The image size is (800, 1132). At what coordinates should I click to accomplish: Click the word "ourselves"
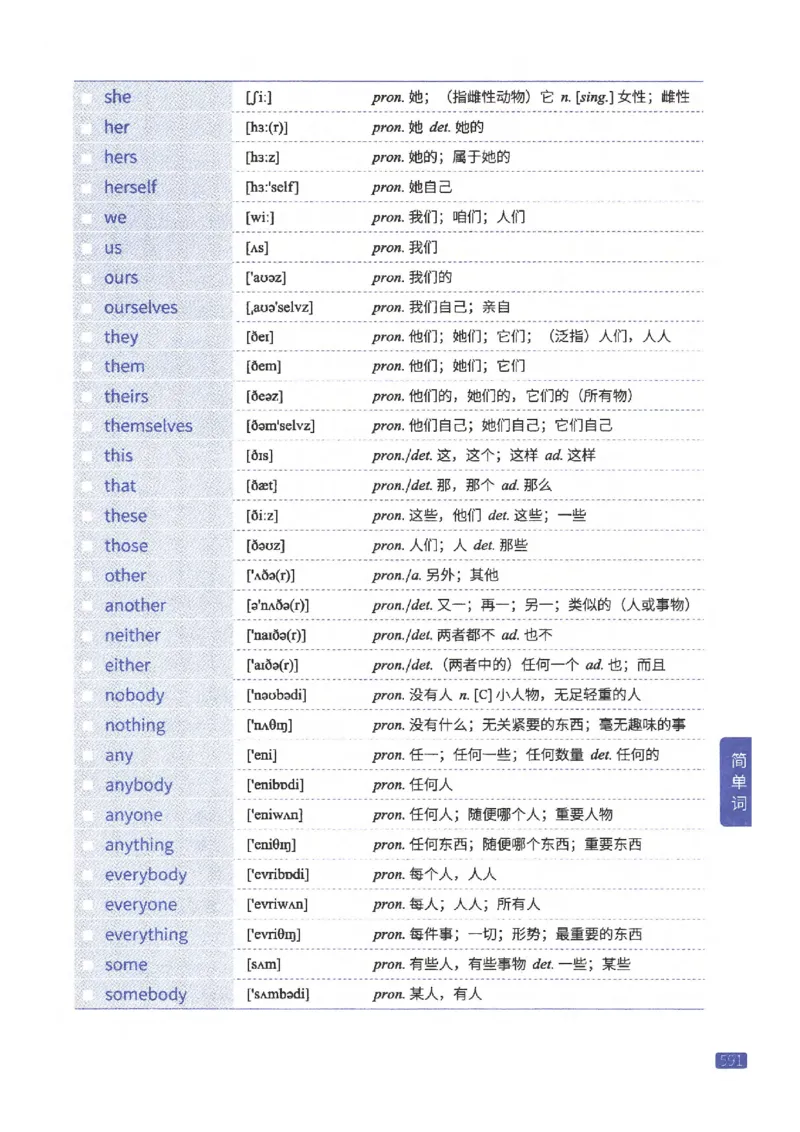click(141, 307)
